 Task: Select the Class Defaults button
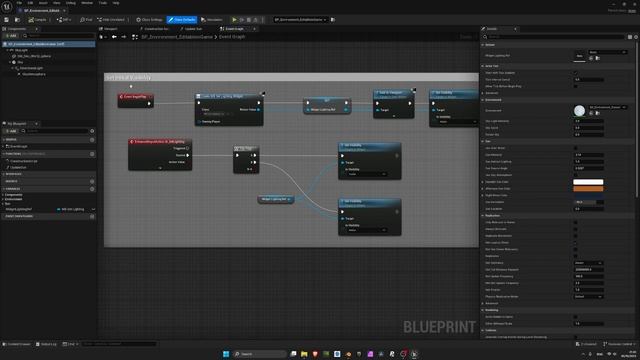click(182, 20)
